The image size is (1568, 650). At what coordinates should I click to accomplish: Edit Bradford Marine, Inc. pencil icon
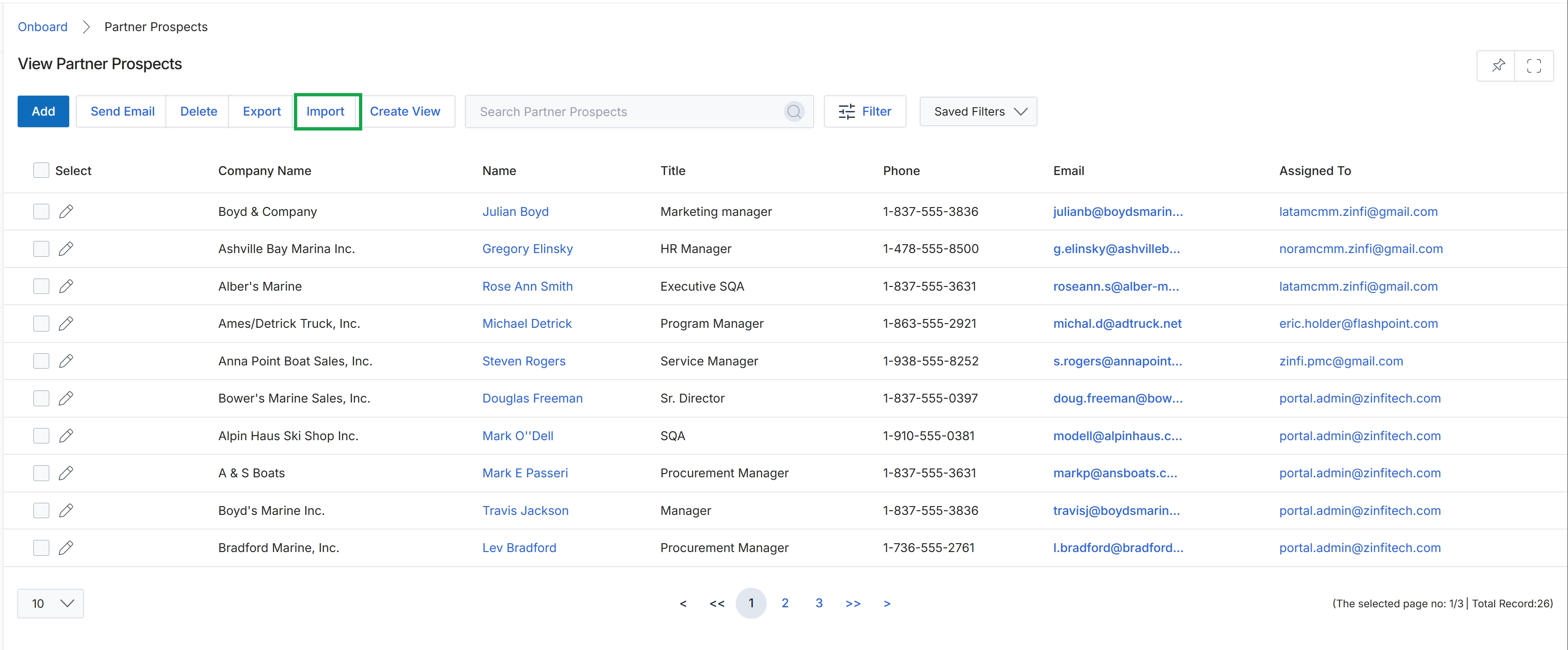[66, 548]
